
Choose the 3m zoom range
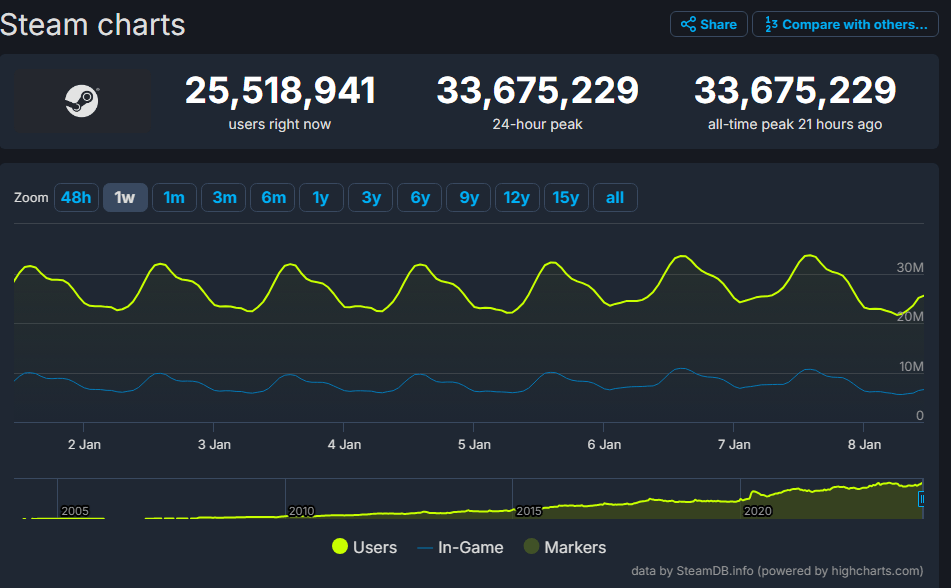(224, 197)
